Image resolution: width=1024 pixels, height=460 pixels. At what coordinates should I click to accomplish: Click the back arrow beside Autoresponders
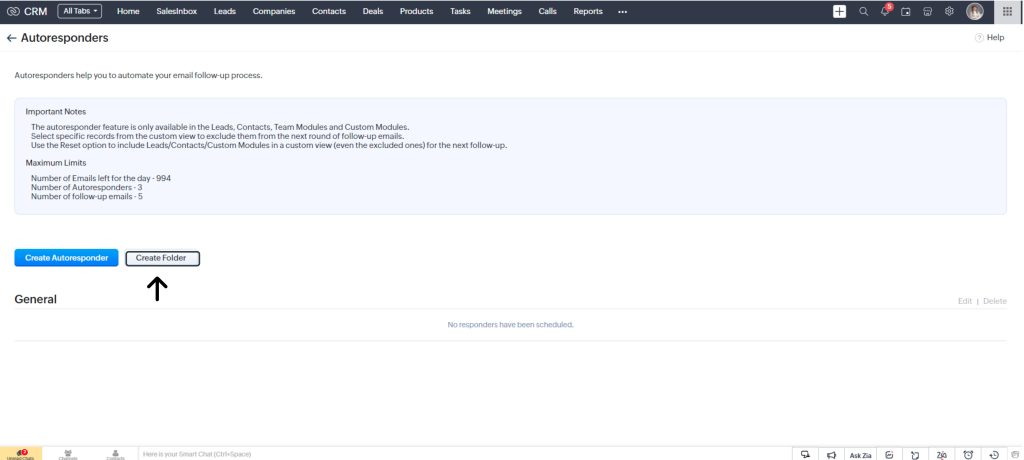tap(11, 38)
